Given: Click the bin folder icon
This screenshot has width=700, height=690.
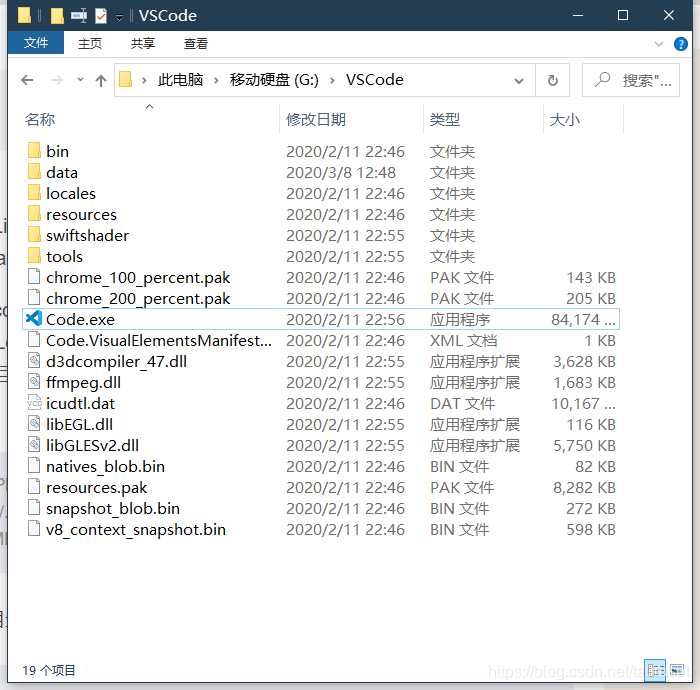Looking at the screenshot, I should click(x=34, y=151).
